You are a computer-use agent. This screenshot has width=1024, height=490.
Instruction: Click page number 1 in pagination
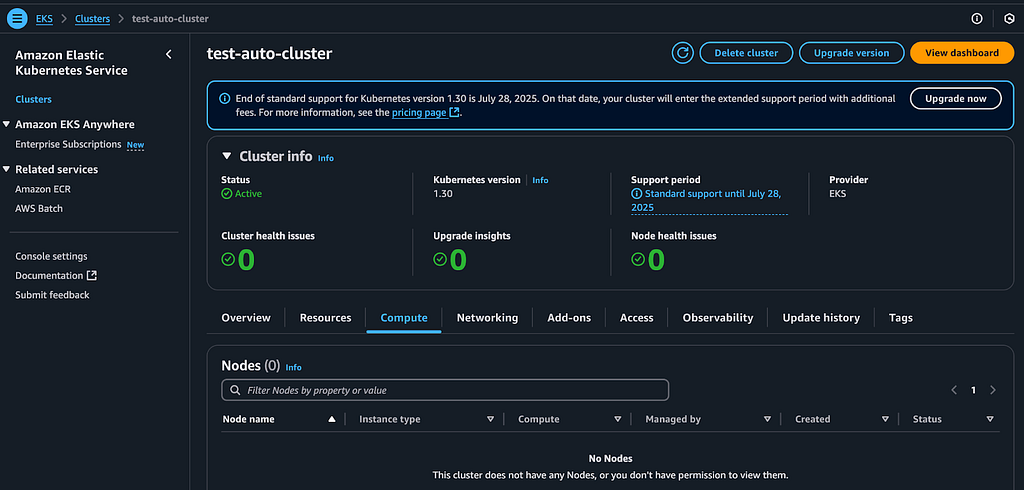pyautogui.click(x=973, y=390)
